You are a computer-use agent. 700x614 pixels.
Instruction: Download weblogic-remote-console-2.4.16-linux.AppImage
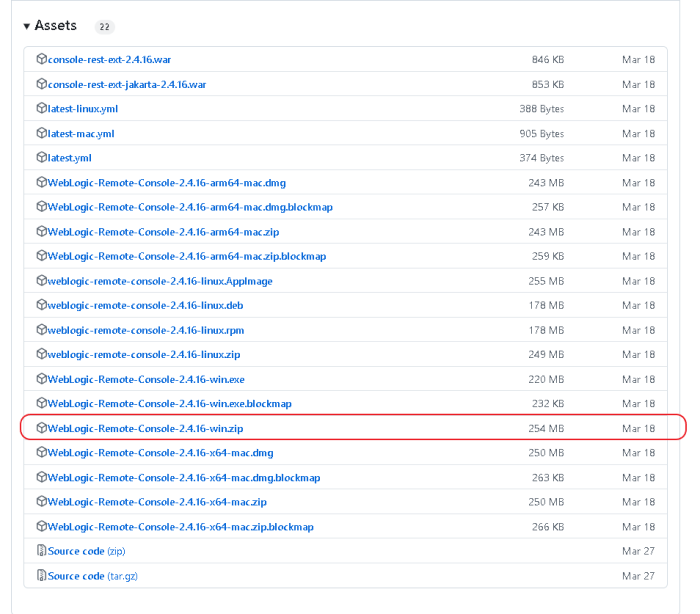(160, 281)
